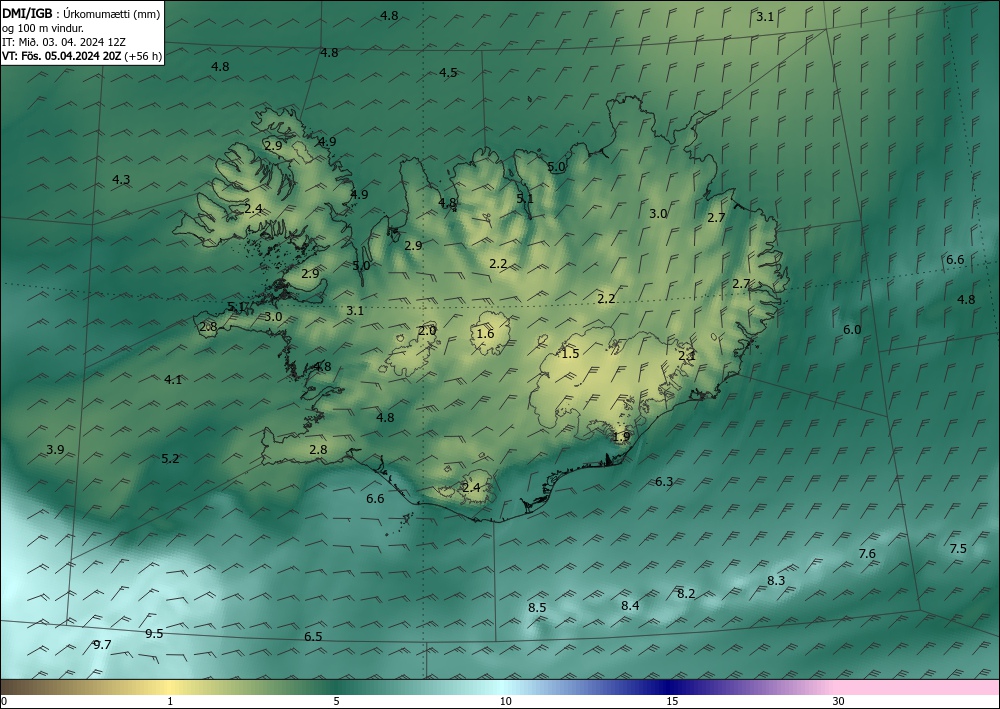Click the 1.6 value inside the glacier outline
This screenshot has height=709, width=1000.
[x=485, y=333]
